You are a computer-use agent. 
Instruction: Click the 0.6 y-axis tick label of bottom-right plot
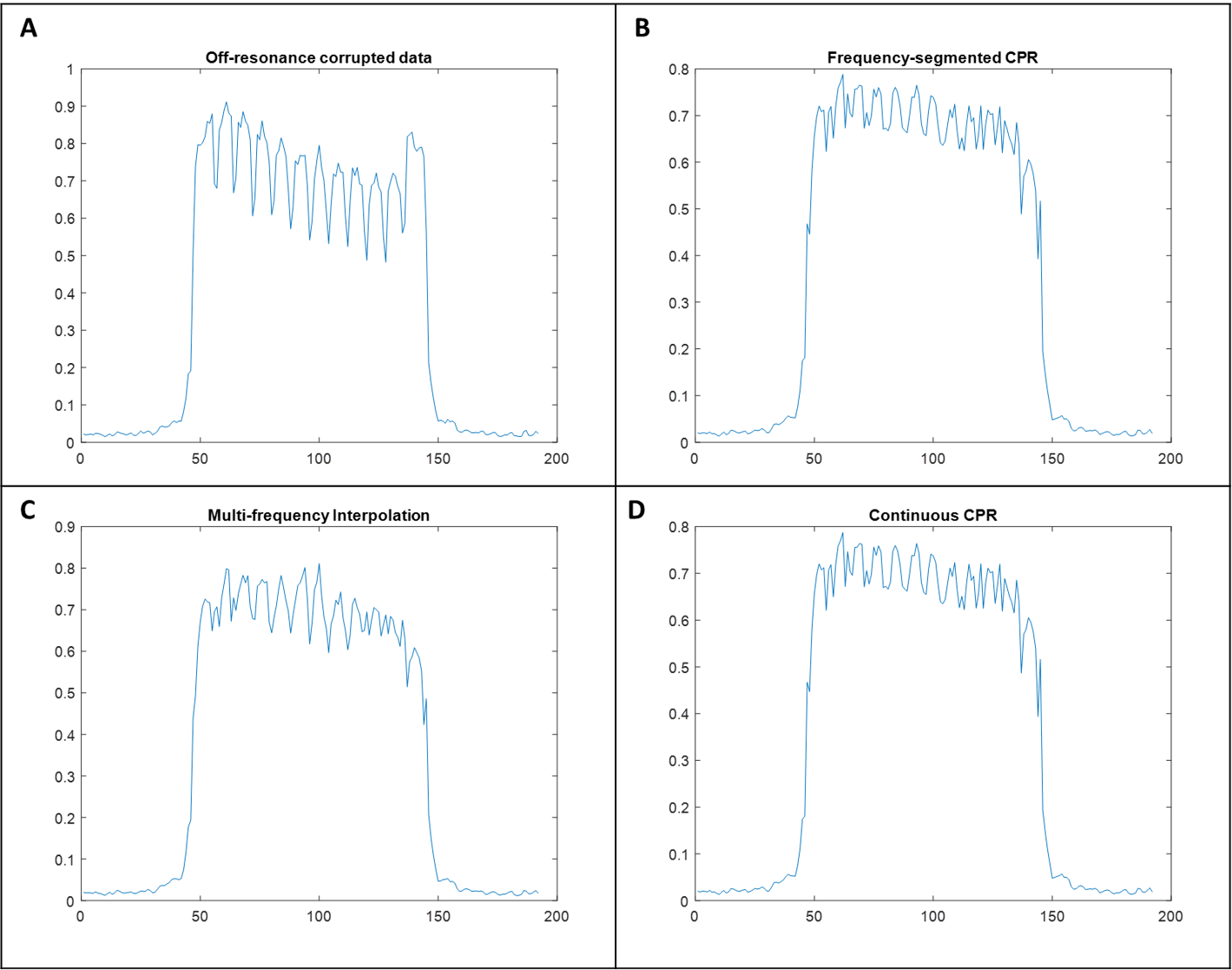[x=679, y=621]
